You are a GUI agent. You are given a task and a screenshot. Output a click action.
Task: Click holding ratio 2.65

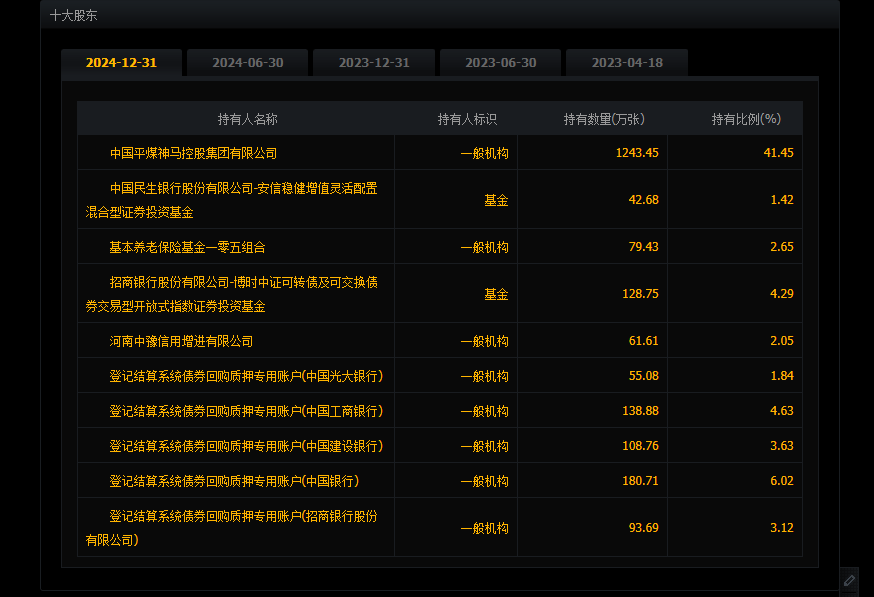[x=782, y=246]
